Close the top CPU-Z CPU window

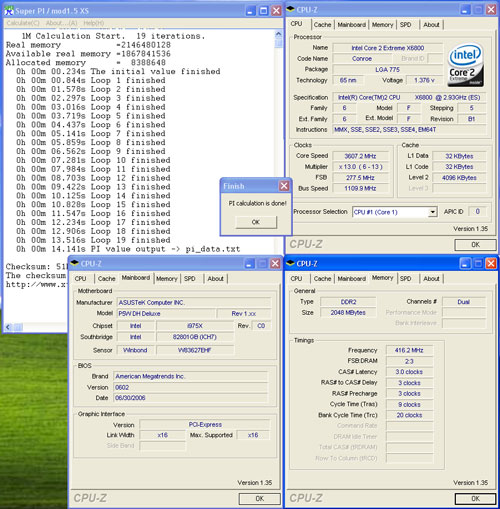click(491, 10)
